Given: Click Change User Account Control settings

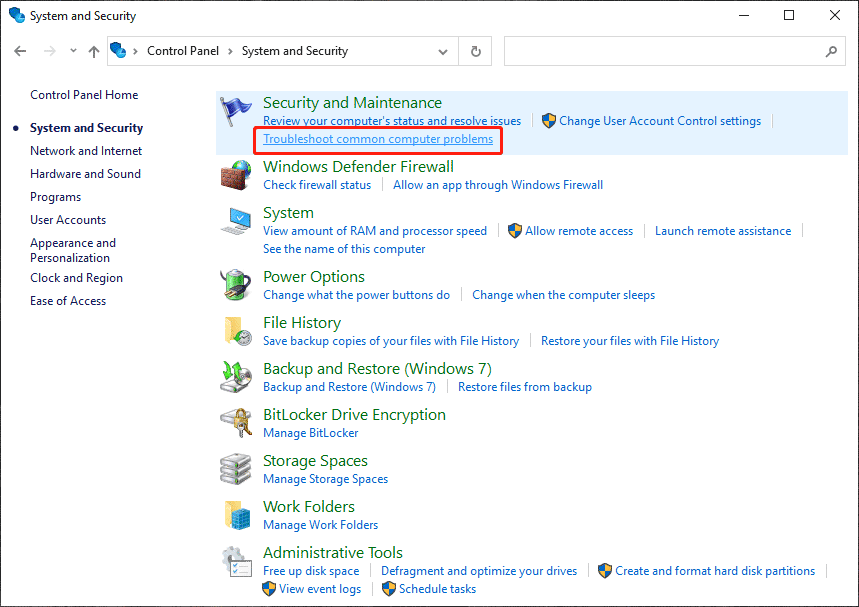Looking at the screenshot, I should [660, 121].
